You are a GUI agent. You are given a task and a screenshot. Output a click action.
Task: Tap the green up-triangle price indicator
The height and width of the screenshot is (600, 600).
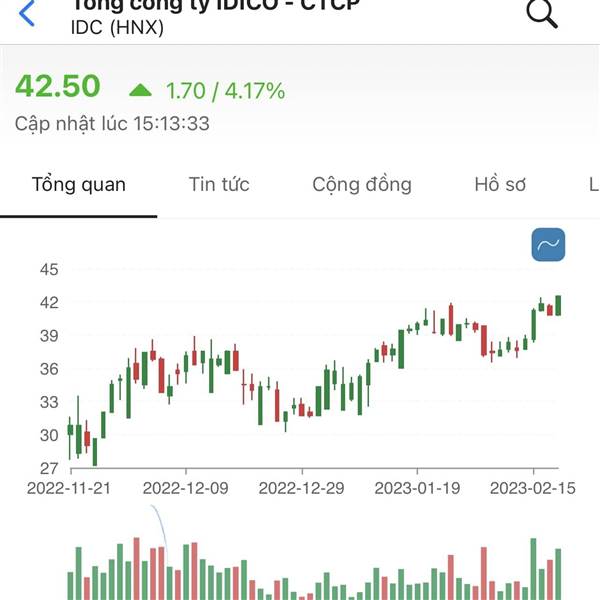(x=140, y=90)
